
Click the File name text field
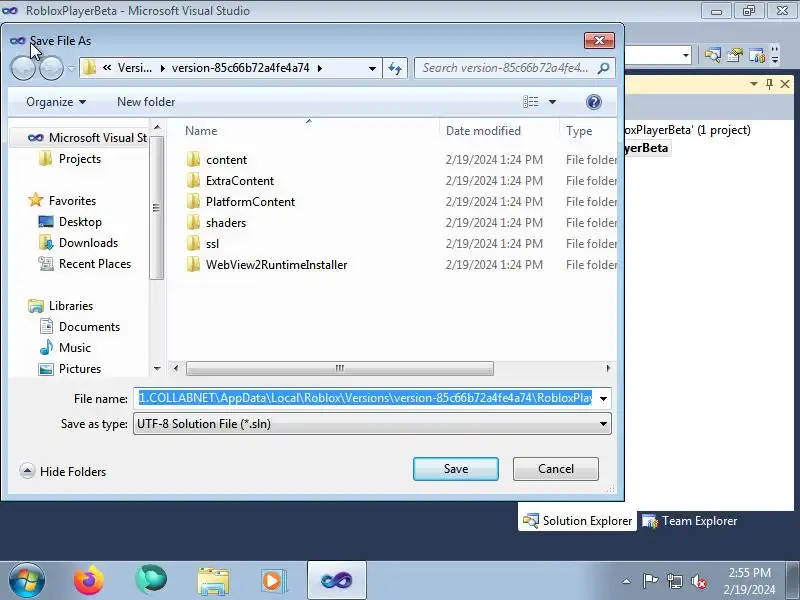(364, 398)
